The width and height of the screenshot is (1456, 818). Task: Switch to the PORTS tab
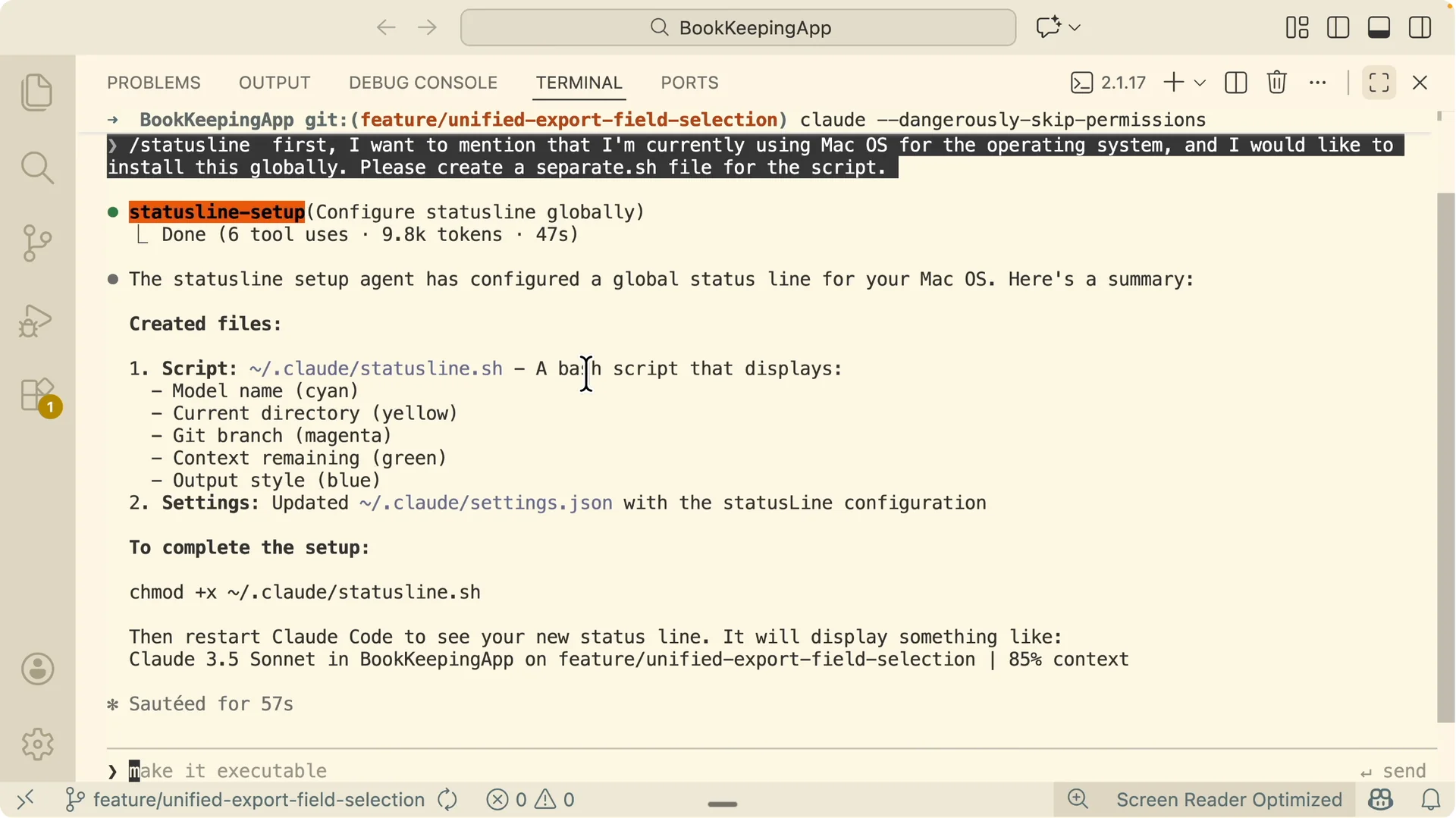(x=689, y=83)
